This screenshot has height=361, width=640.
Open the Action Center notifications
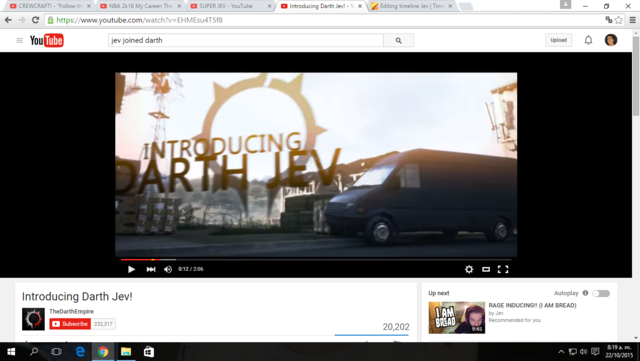click(595, 352)
